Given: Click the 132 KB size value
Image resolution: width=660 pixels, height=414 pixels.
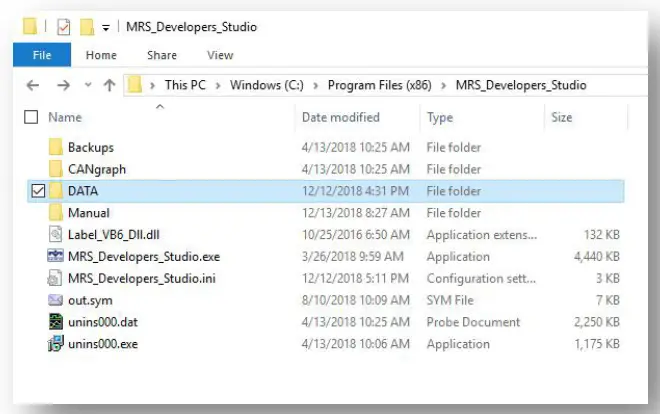Looking at the screenshot, I should (602, 235).
